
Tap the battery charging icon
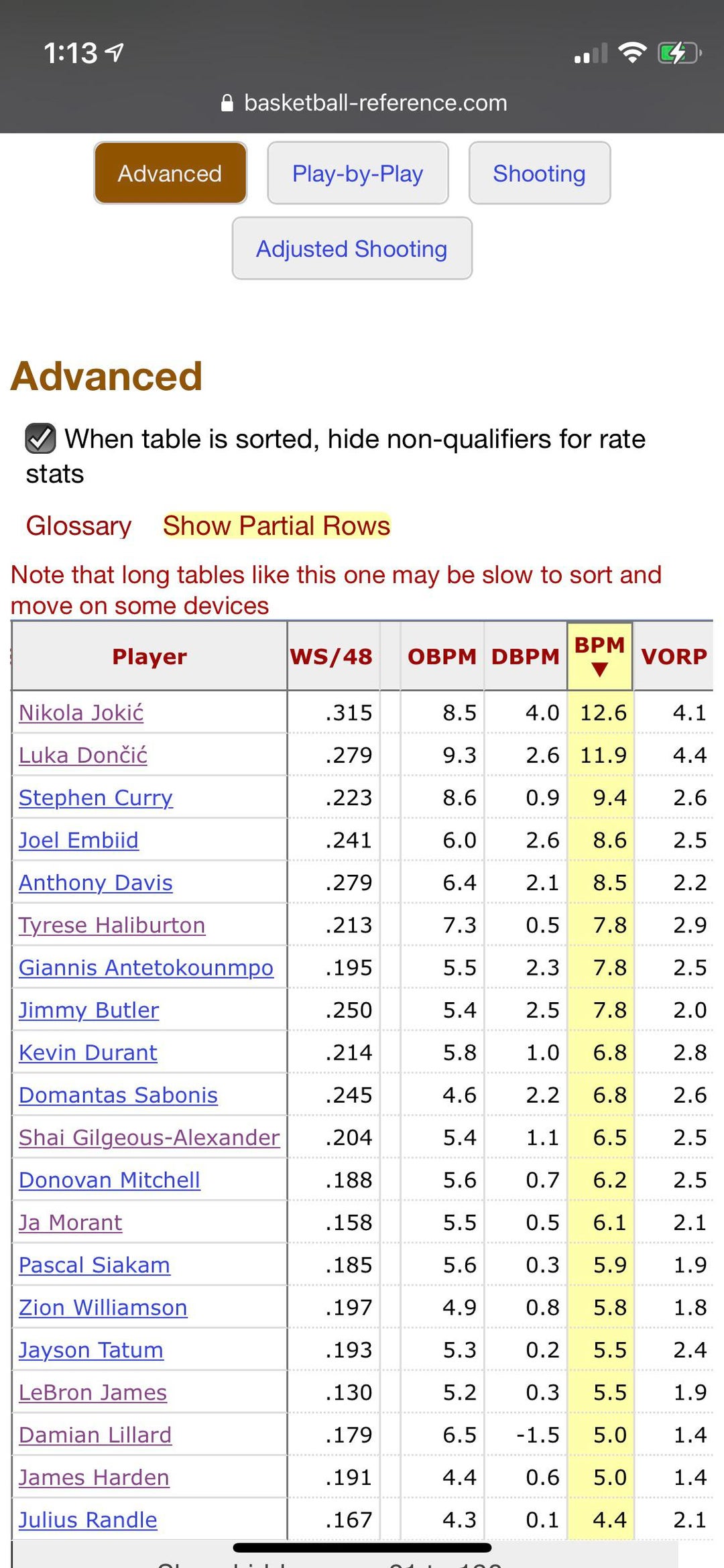(678, 52)
